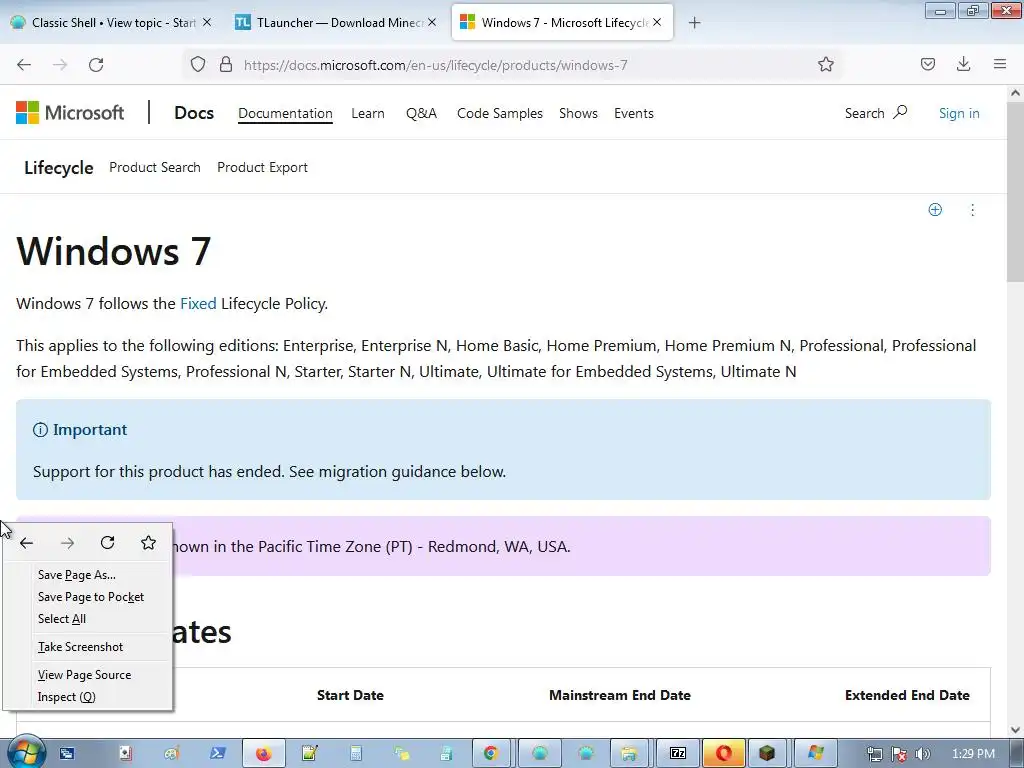Open the Windows Start orb
1024x768 pixels.
(25, 753)
